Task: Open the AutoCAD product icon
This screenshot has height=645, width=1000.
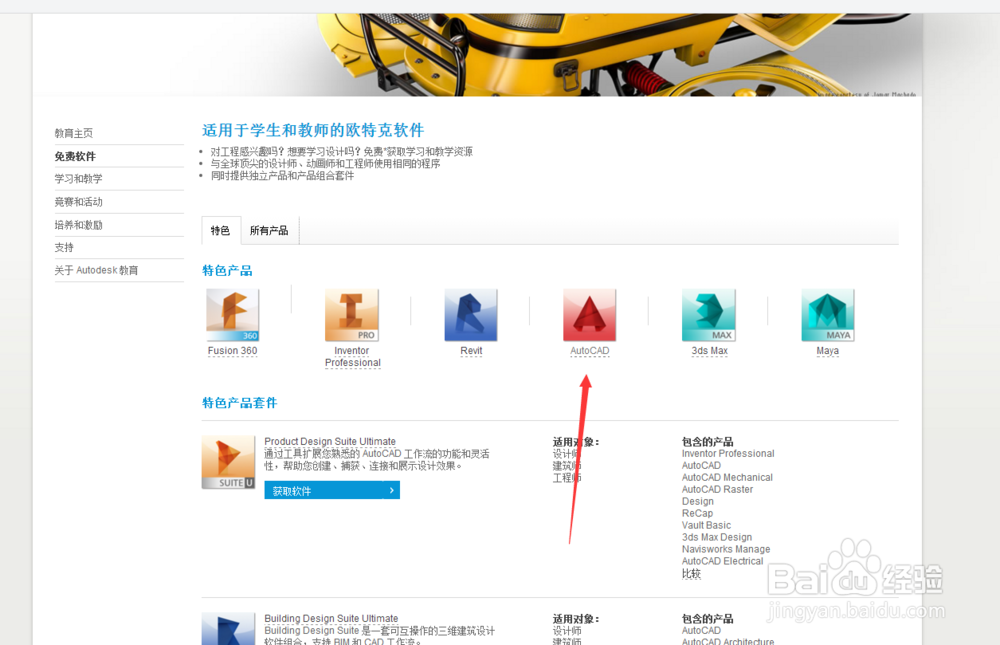Action: pos(589,315)
